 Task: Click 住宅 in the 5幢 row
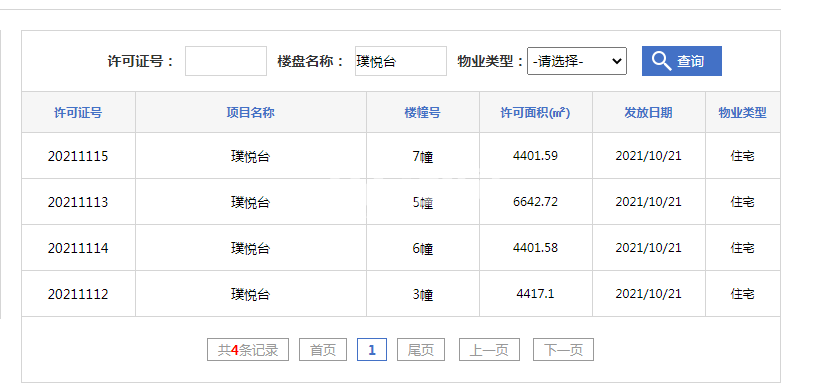click(743, 202)
